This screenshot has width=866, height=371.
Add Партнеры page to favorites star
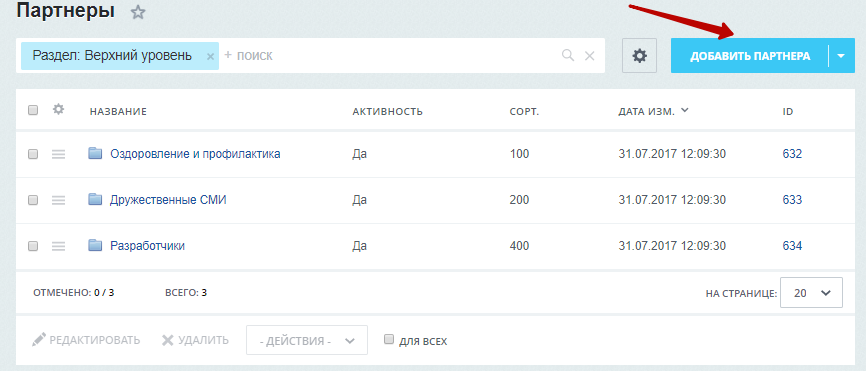click(138, 13)
